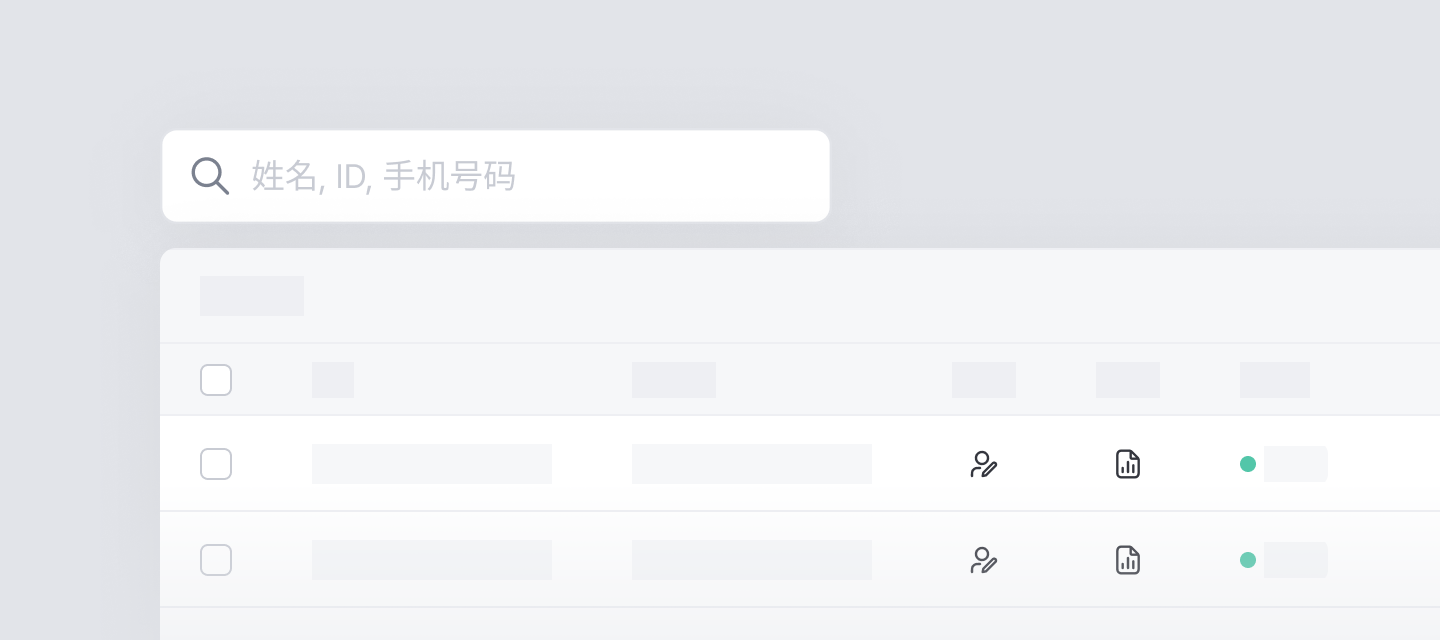This screenshot has width=1440, height=640.
Task: Focus the 姓名, ID, 手机号码 search field
Action: point(496,176)
